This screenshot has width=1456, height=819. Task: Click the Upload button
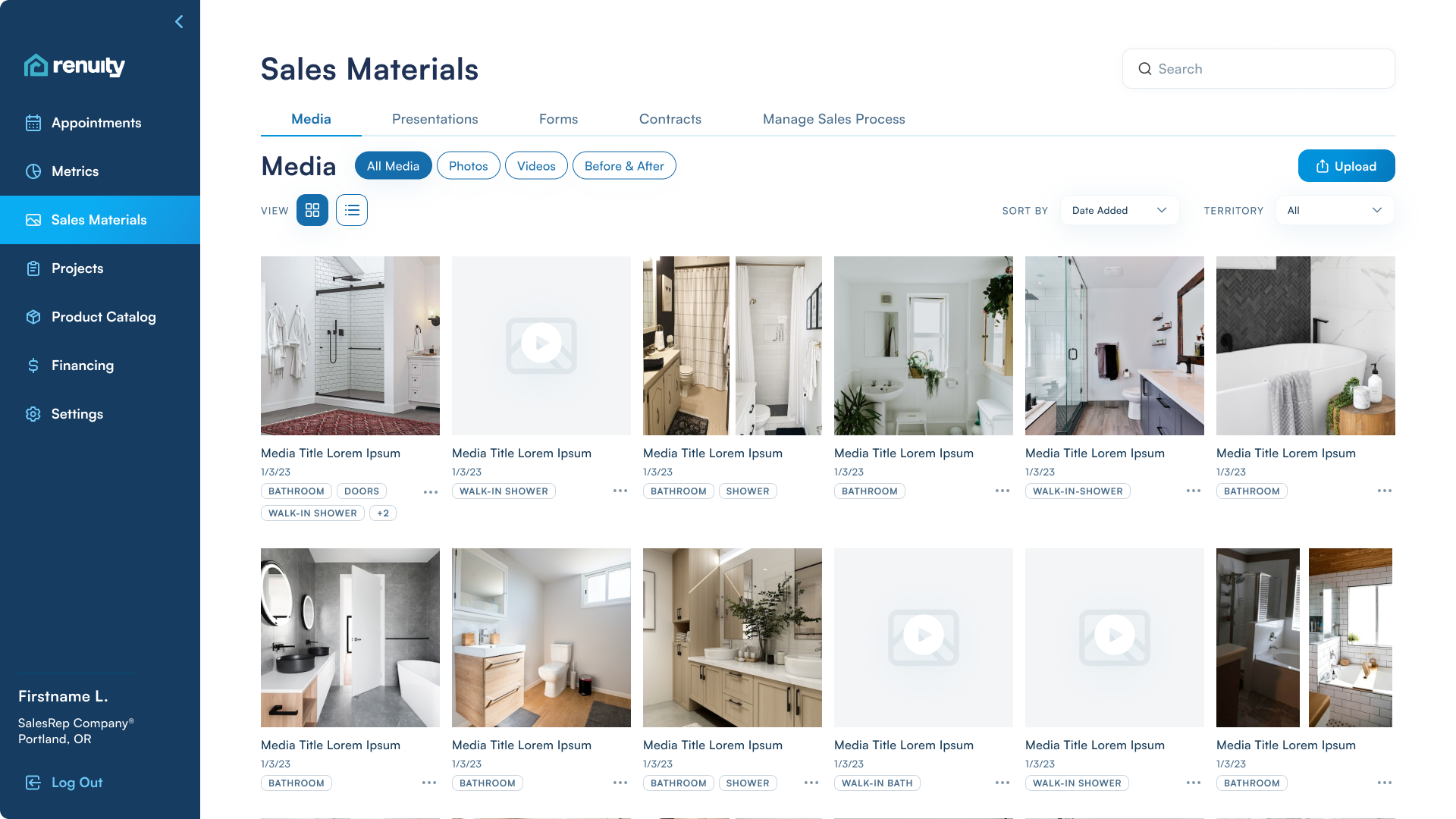coord(1346,166)
